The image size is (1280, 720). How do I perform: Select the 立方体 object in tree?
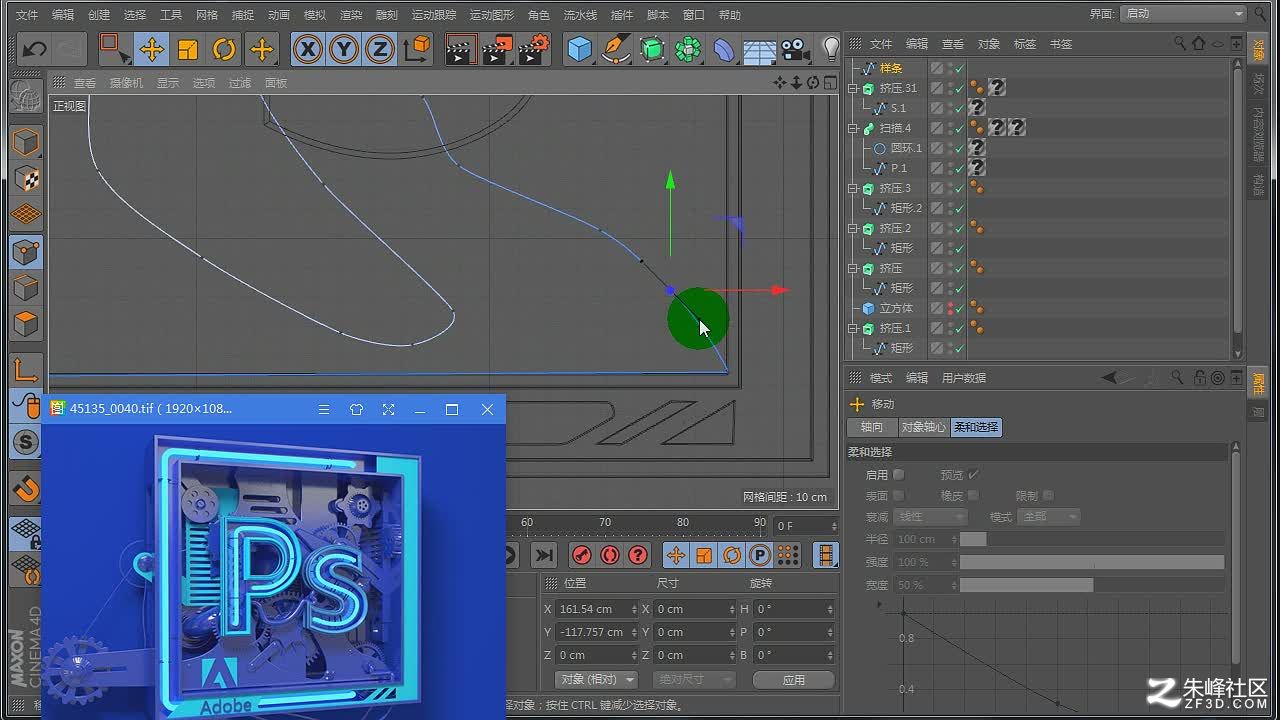click(x=896, y=308)
